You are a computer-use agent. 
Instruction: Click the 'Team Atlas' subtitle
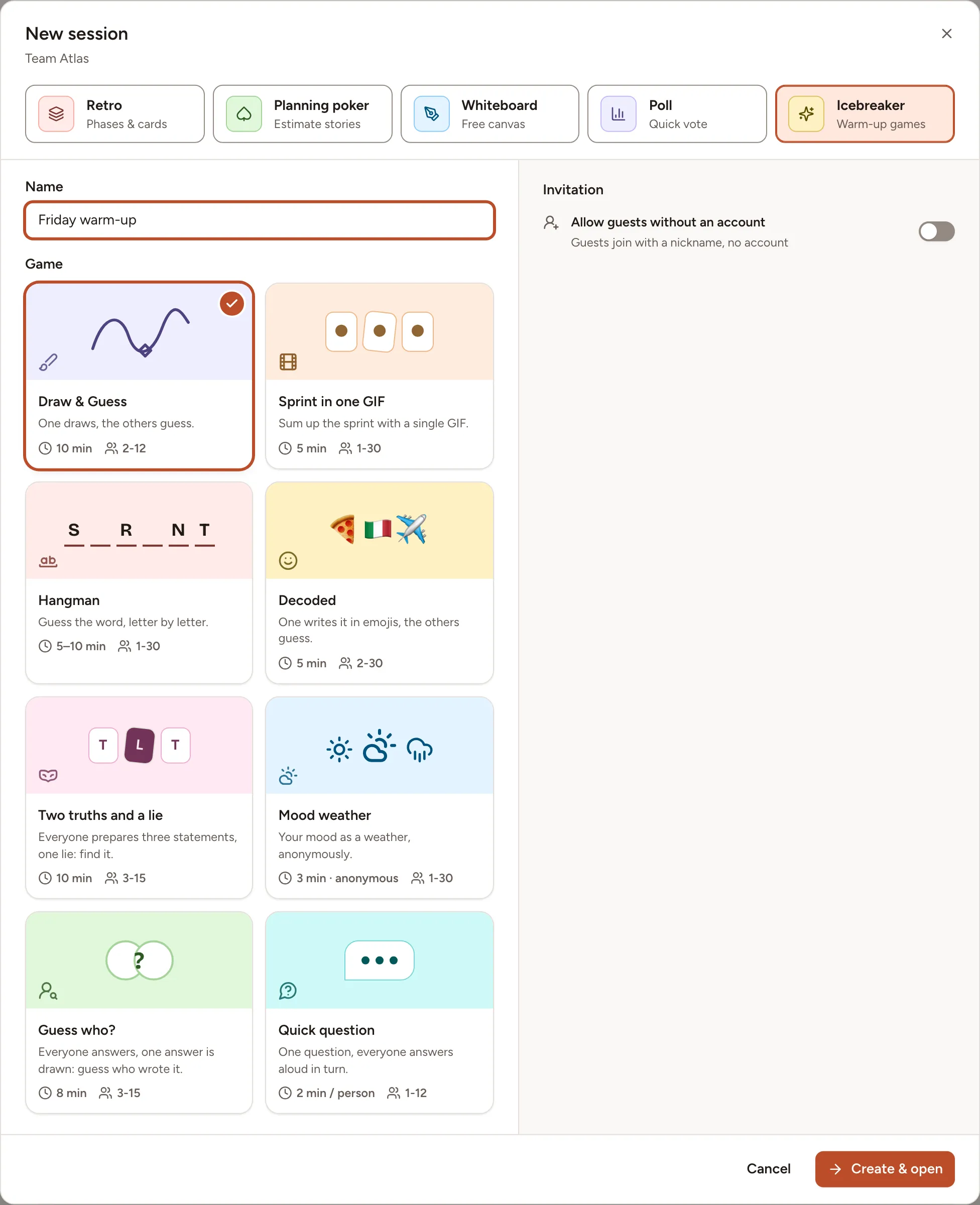[x=57, y=59]
